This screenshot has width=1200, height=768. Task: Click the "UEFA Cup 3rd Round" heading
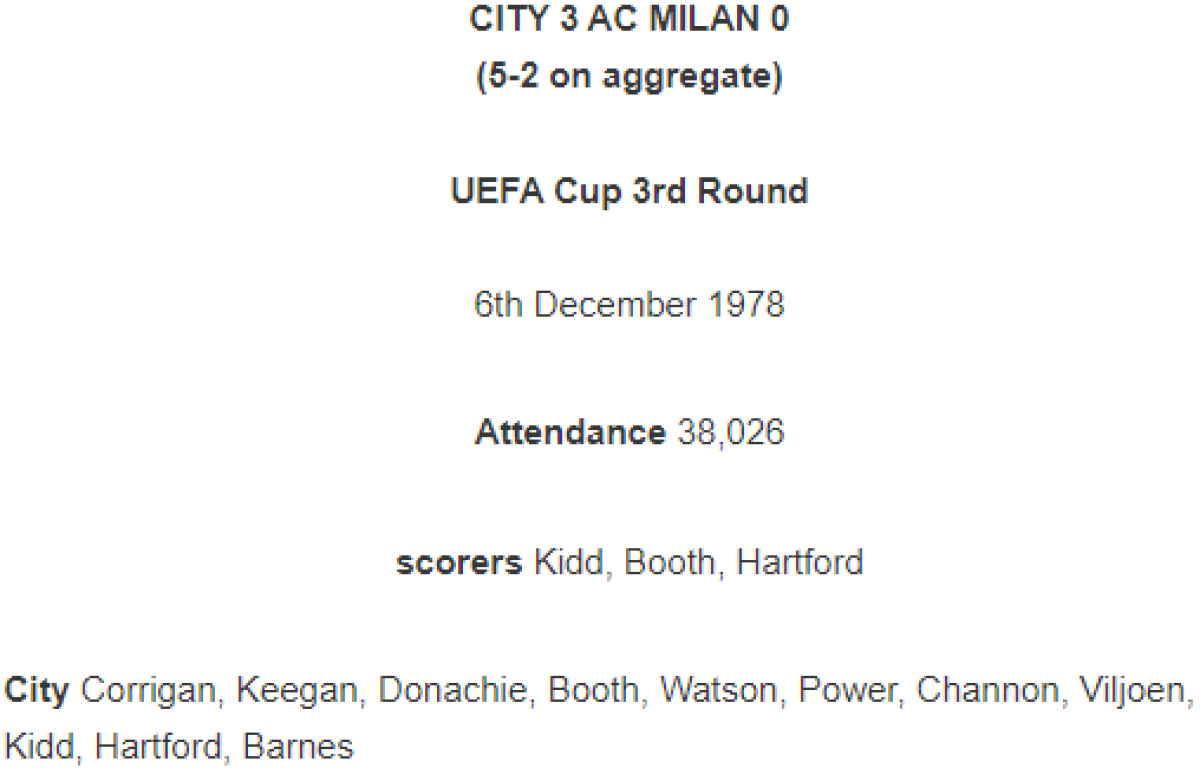629,190
